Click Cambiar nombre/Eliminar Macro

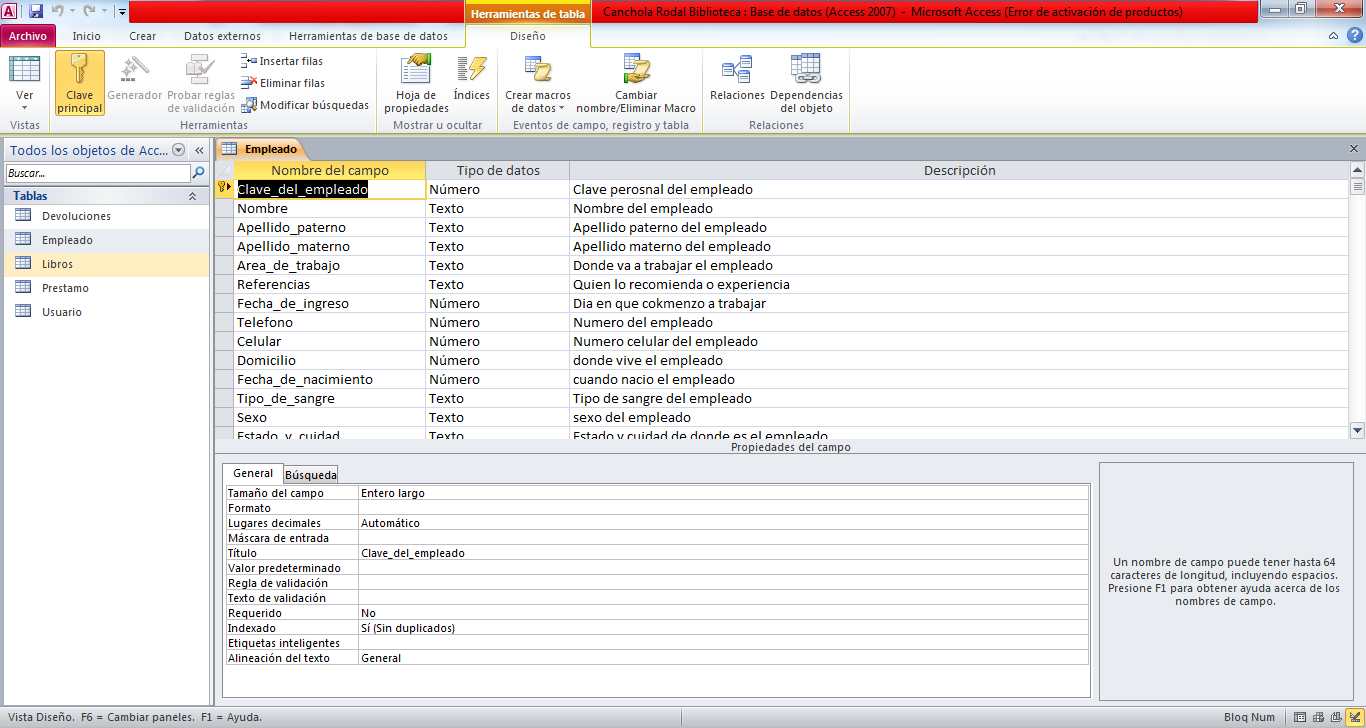point(636,84)
